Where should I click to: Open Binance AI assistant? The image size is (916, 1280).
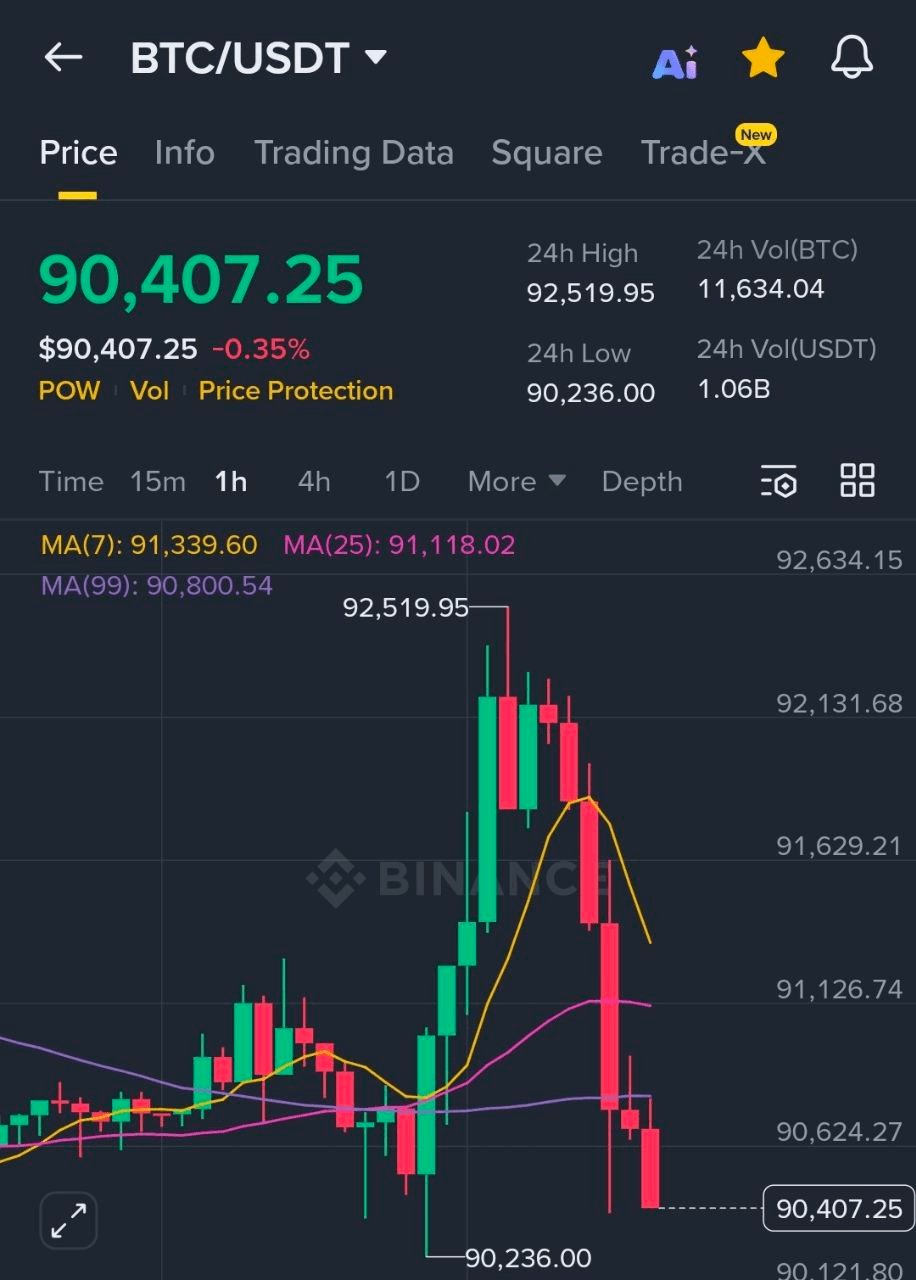click(675, 57)
